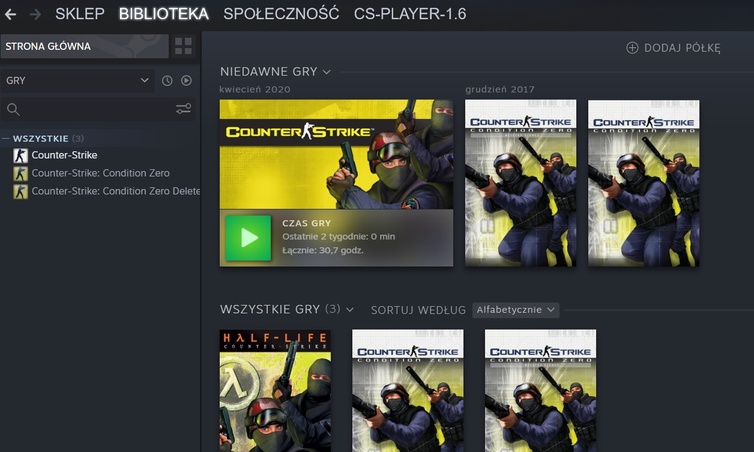Open first Condition Zero cover under grudzień 2017
This screenshot has height=452, width=754.
pyautogui.click(x=520, y=183)
